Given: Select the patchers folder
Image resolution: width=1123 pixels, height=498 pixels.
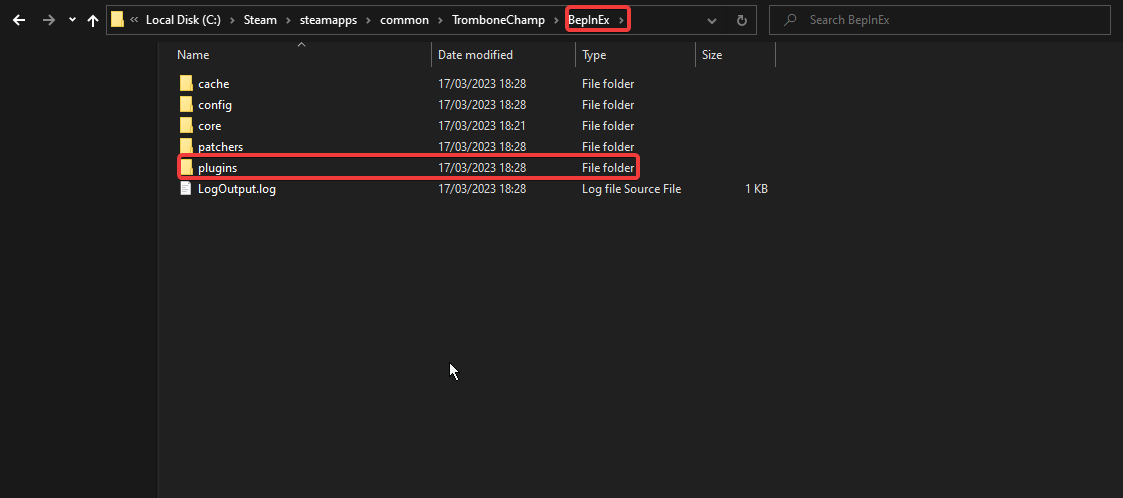Looking at the screenshot, I should click(x=220, y=147).
